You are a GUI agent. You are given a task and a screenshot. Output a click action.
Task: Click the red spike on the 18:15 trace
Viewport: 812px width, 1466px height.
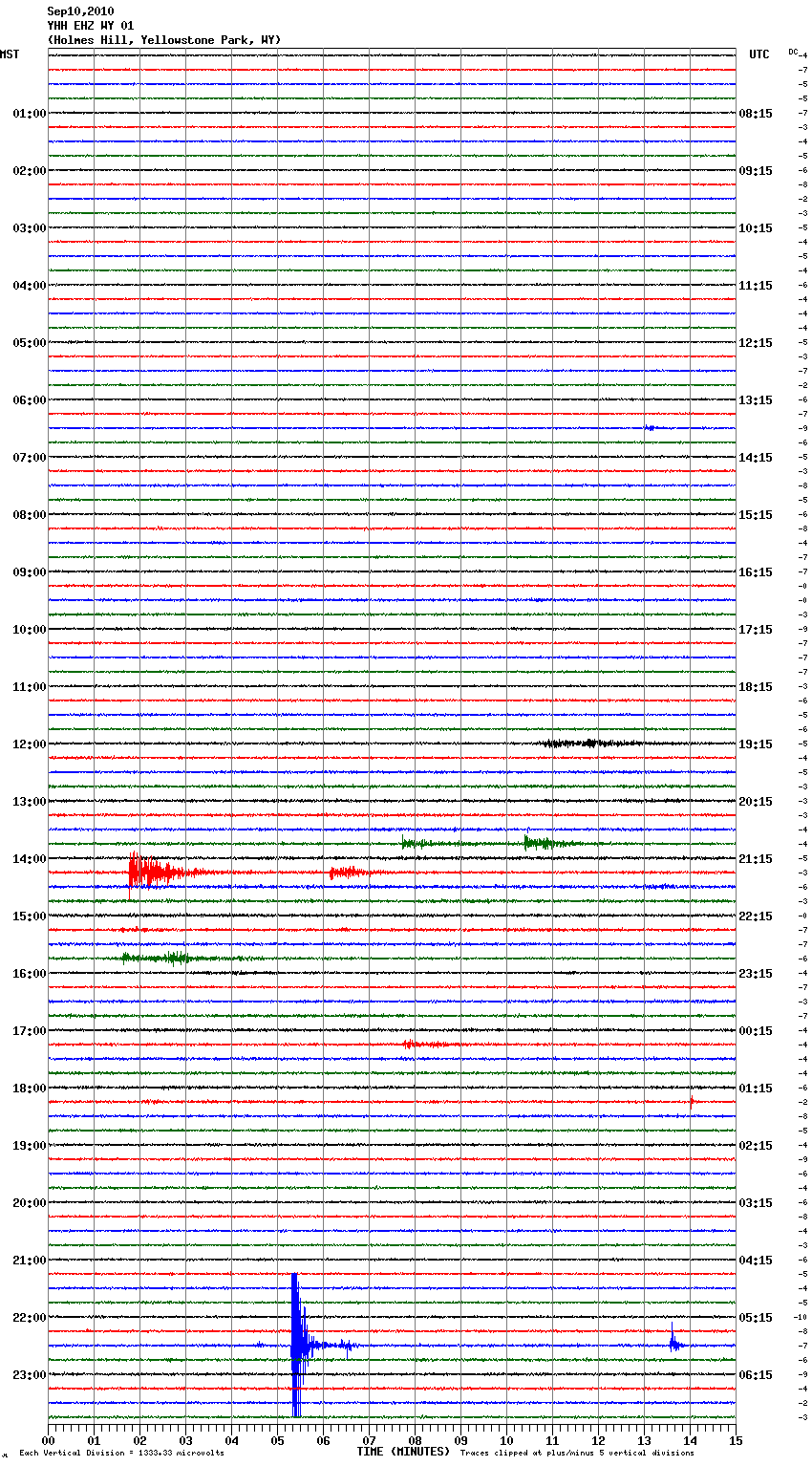click(692, 1100)
